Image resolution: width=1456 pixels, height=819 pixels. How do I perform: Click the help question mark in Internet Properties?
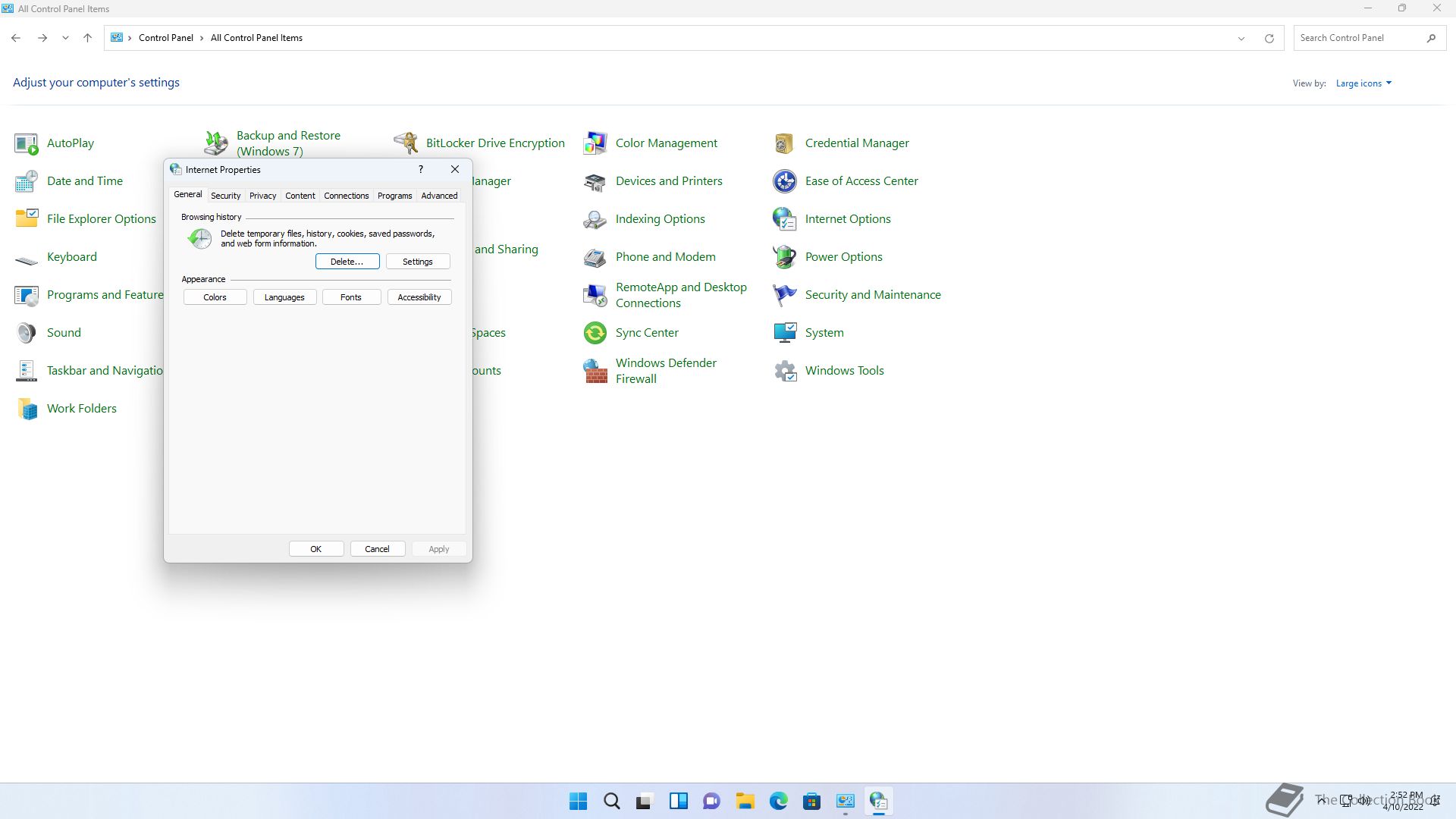(x=421, y=169)
